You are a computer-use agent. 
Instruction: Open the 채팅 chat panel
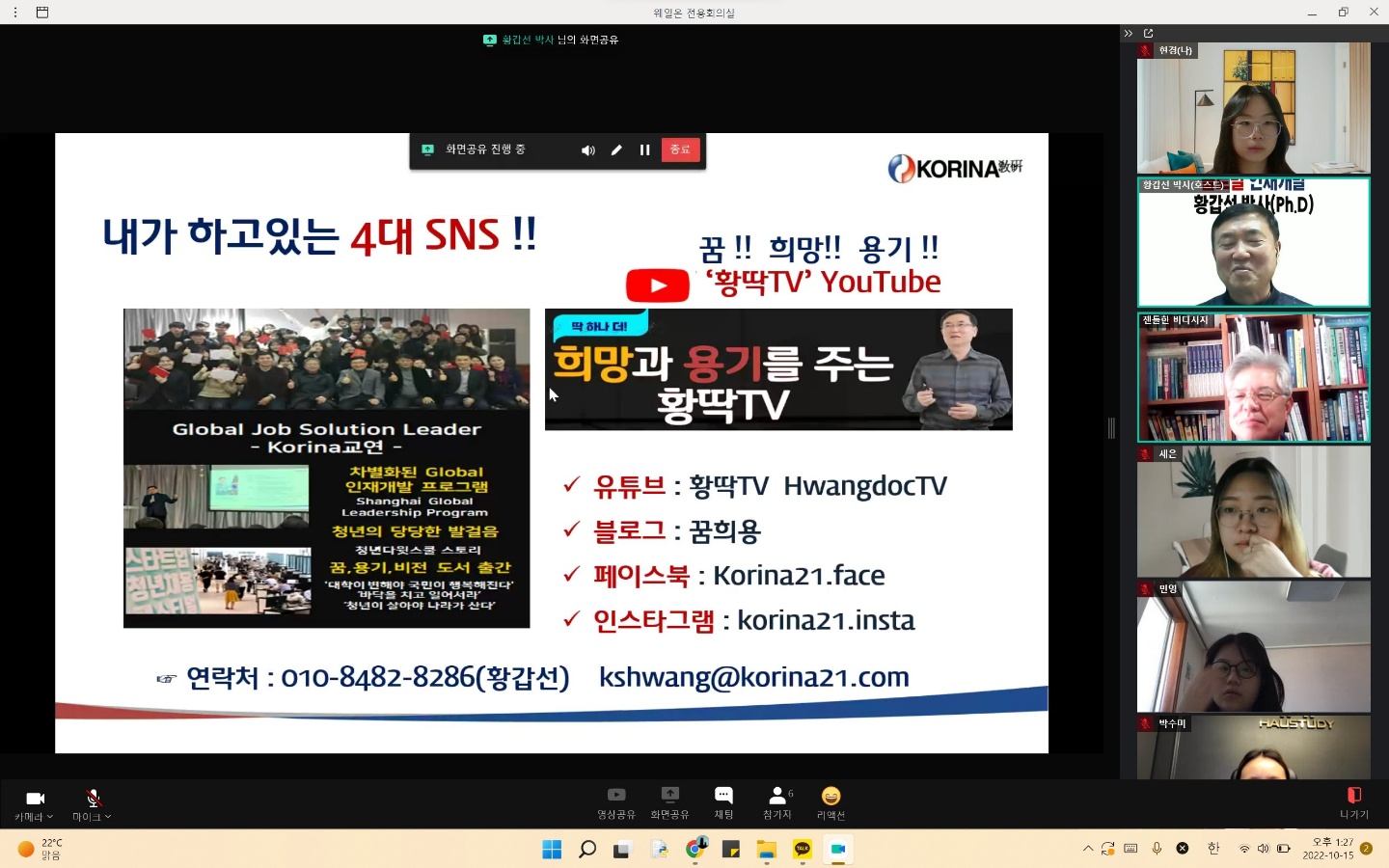coord(723,801)
